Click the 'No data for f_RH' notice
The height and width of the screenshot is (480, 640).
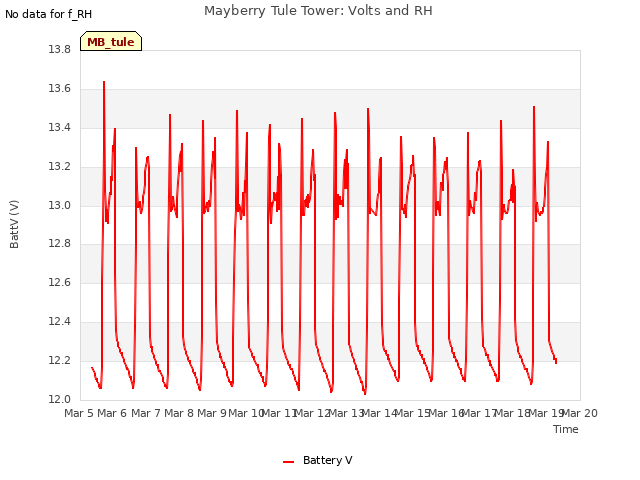tap(49, 14)
